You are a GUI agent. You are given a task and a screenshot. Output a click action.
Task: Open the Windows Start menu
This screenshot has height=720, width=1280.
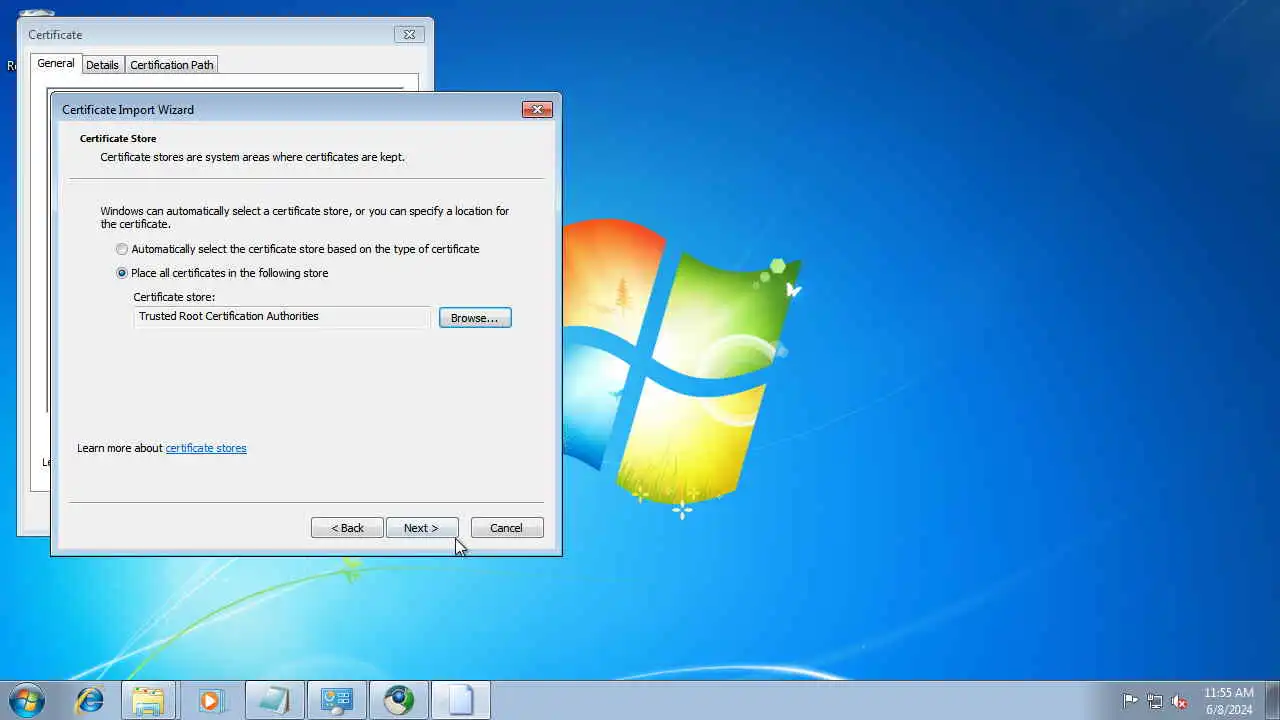click(x=27, y=700)
